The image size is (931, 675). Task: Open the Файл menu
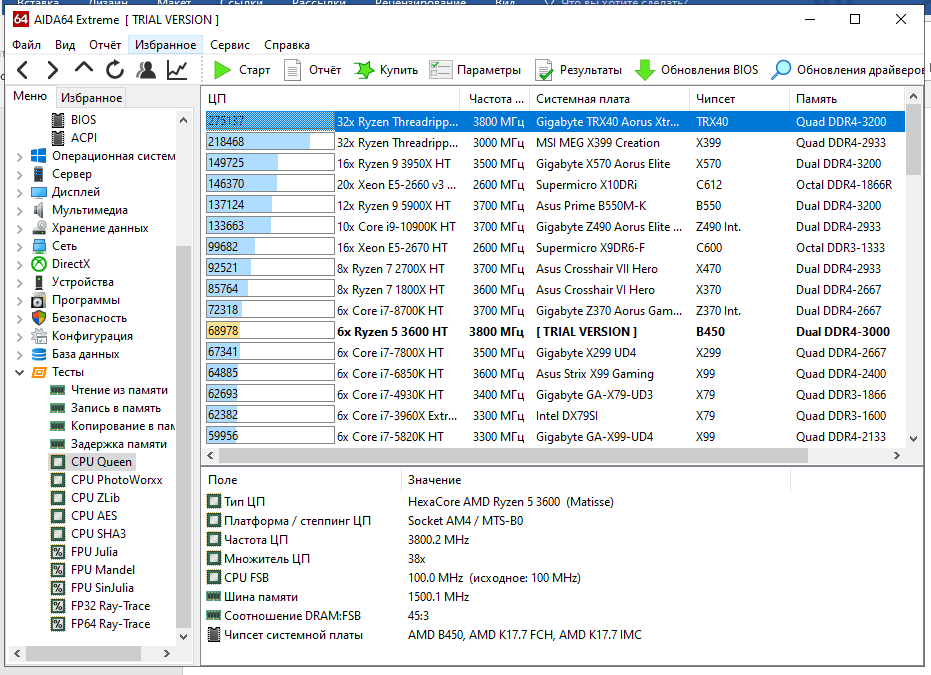point(27,45)
